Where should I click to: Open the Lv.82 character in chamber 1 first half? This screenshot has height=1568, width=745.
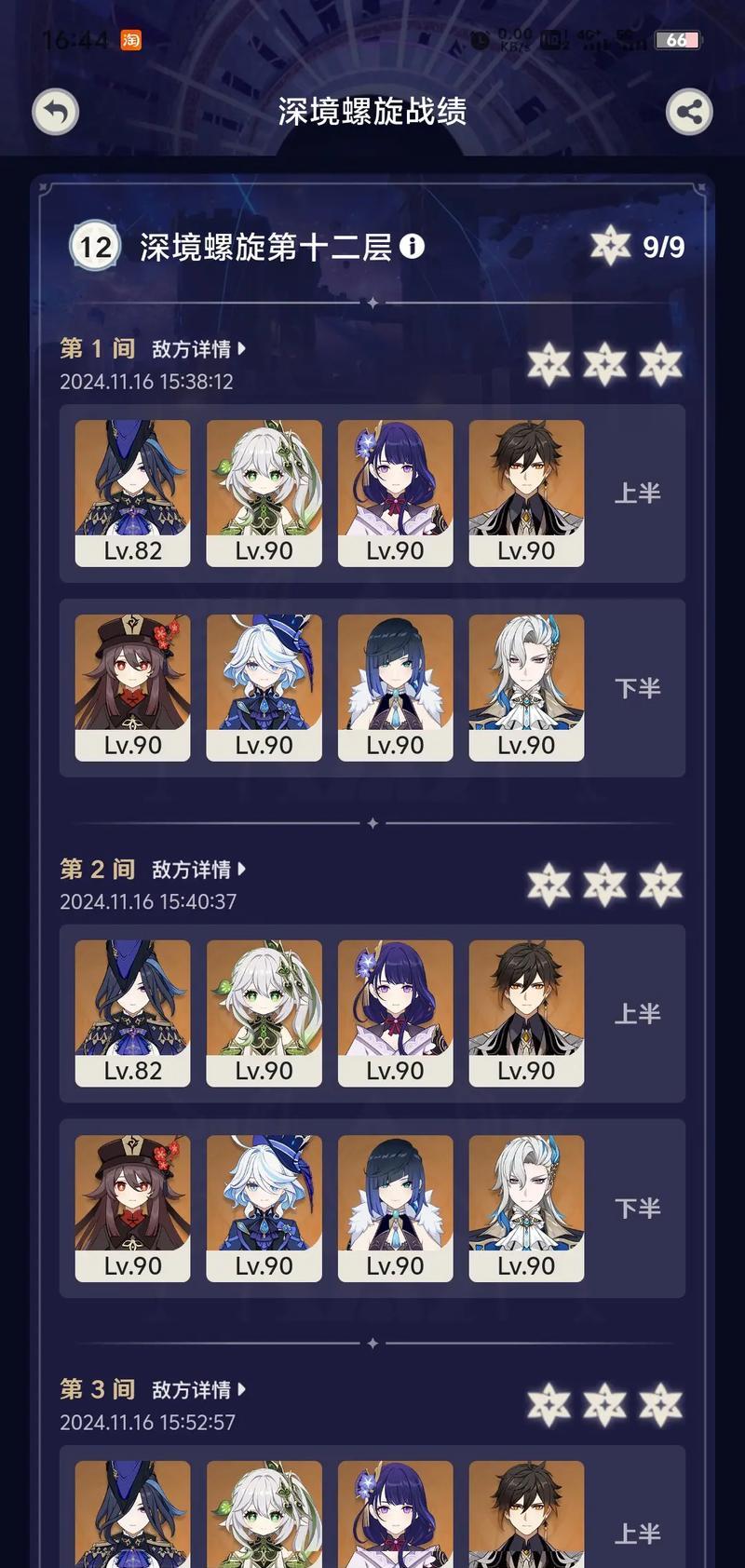[x=132, y=493]
